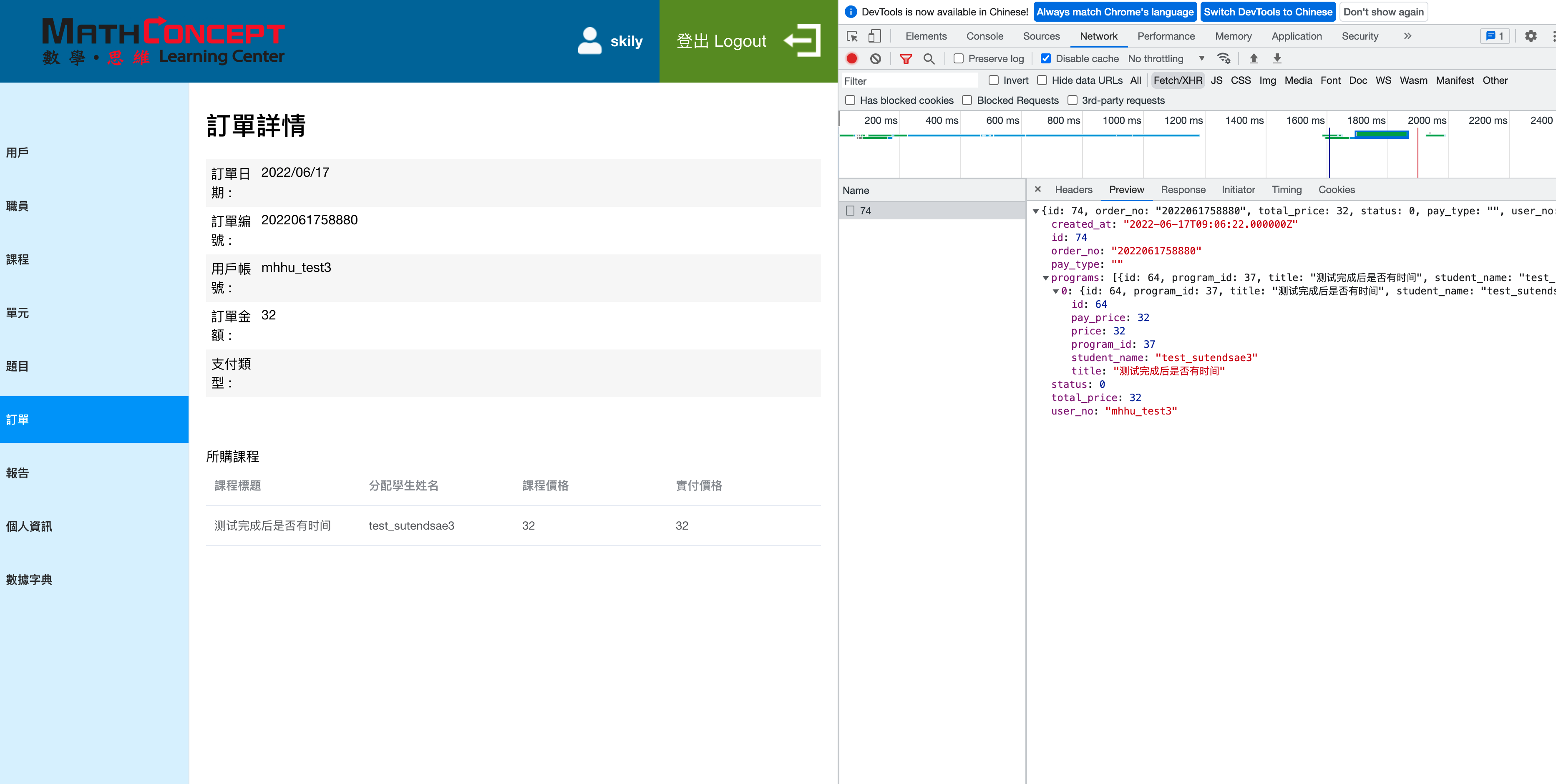
Task: Open the Timing tab
Action: [1287, 190]
